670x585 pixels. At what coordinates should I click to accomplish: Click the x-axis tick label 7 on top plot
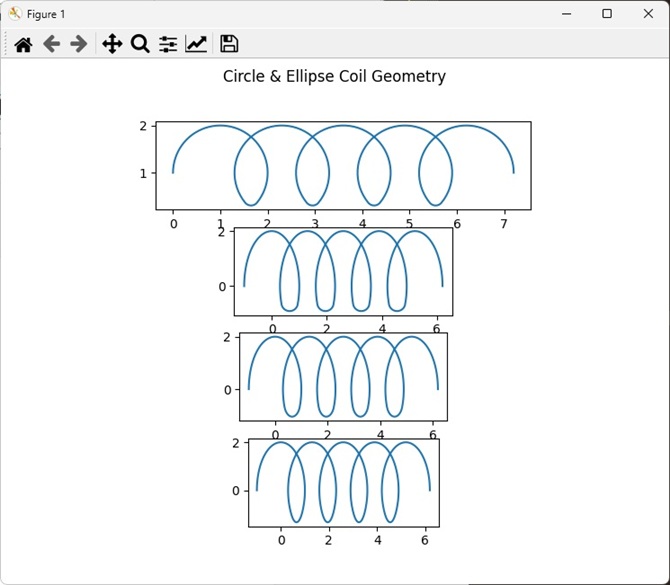pos(504,223)
